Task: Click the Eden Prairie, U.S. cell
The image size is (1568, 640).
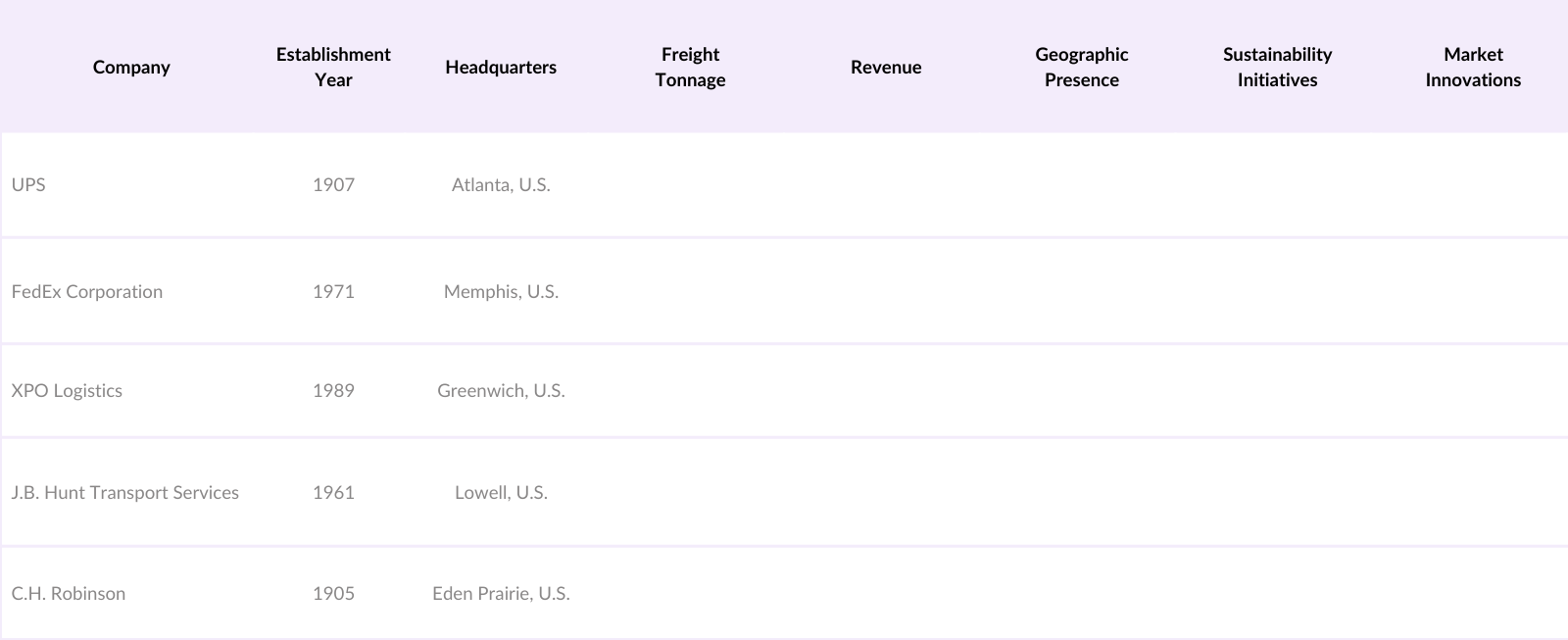Action: [x=501, y=593]
